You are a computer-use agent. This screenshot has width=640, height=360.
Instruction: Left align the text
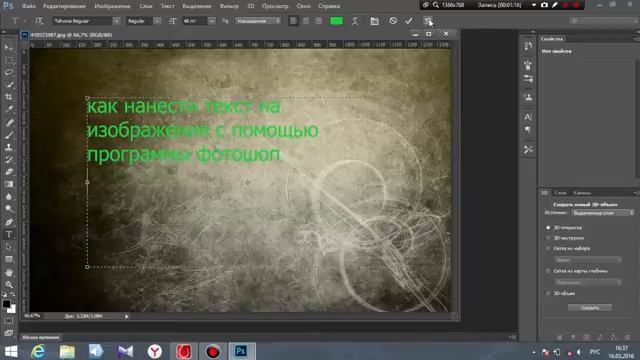[293, 21]
